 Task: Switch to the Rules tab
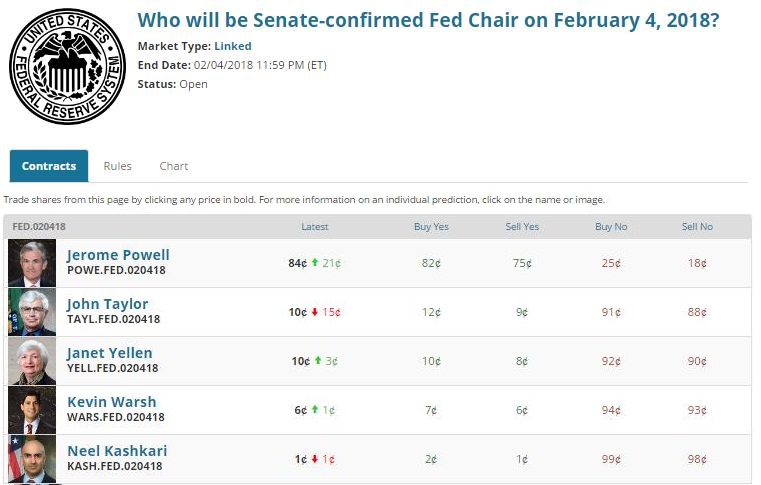click(118, 166)
